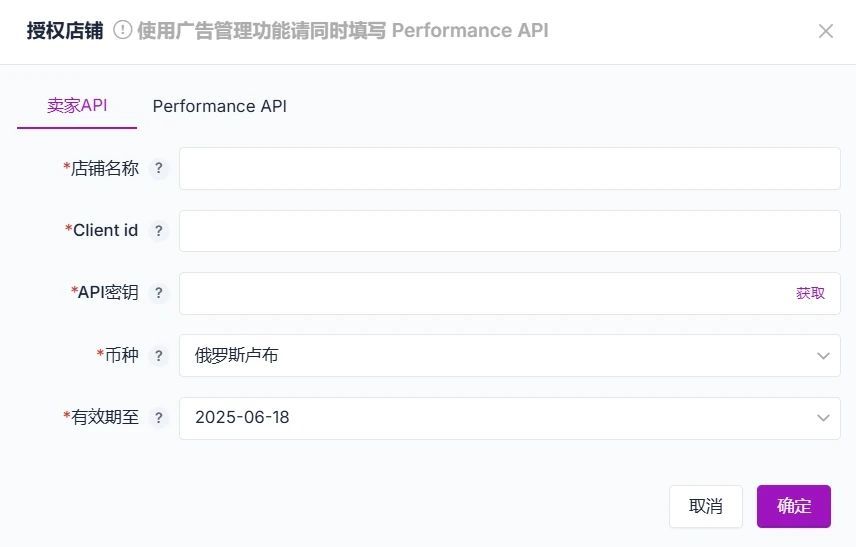Viewport: 856px width, 547px height.
Task: Open the 币种 dropdown showing 俄罗斯卢布
Action: click(x=509, y=356)
